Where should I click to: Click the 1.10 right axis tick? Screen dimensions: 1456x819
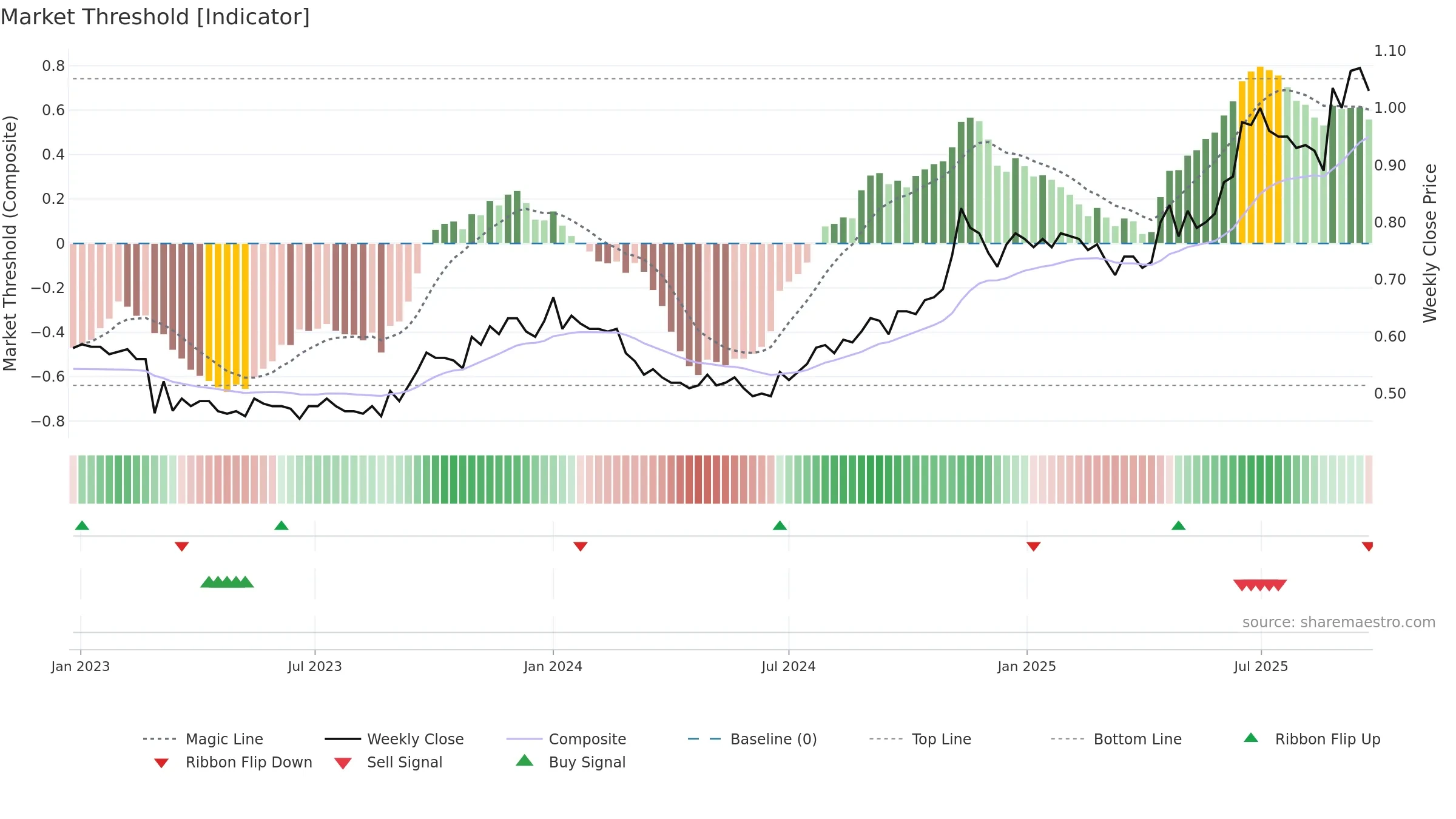[1390, 51]
